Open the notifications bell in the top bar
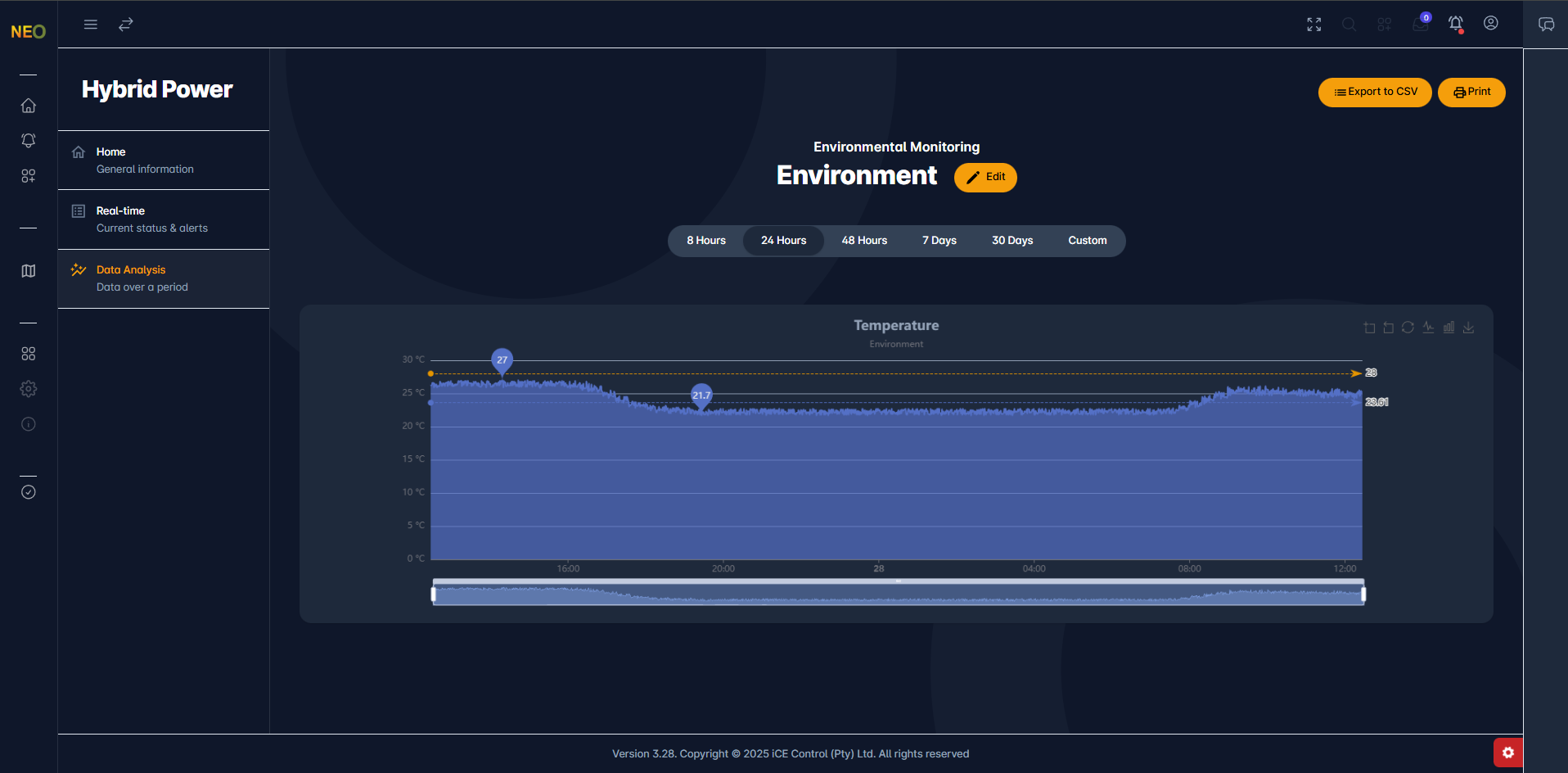Viewport: 1568px width, 773px height. [x=1457, y=24]
